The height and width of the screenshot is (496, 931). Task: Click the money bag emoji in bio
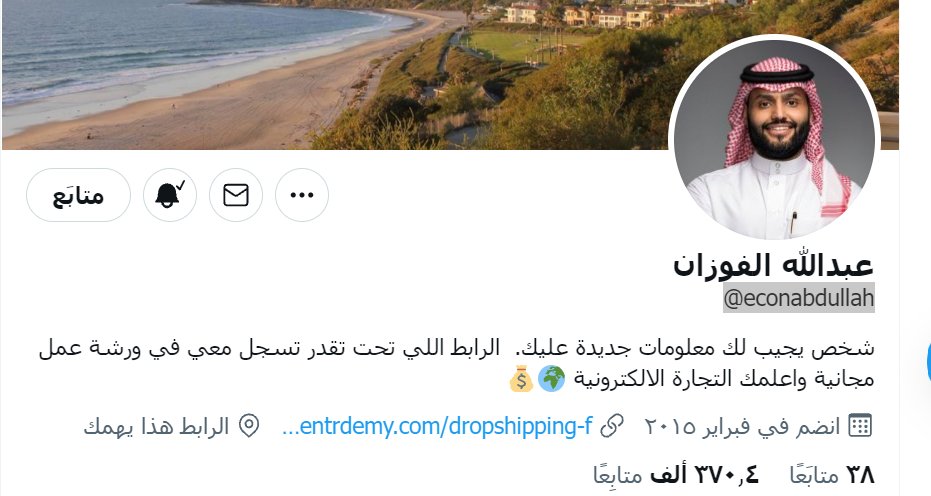point(521,380)
